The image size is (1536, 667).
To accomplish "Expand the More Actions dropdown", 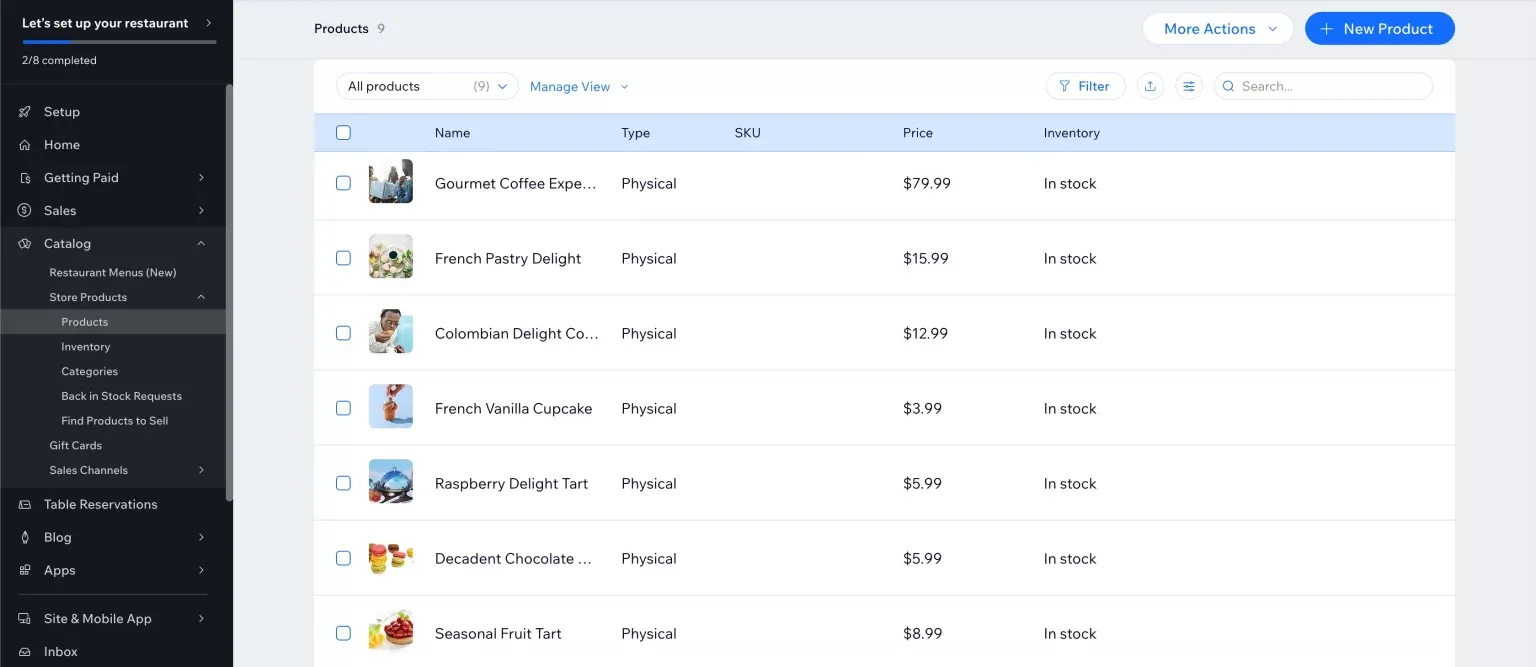I will pos(1217,28).
